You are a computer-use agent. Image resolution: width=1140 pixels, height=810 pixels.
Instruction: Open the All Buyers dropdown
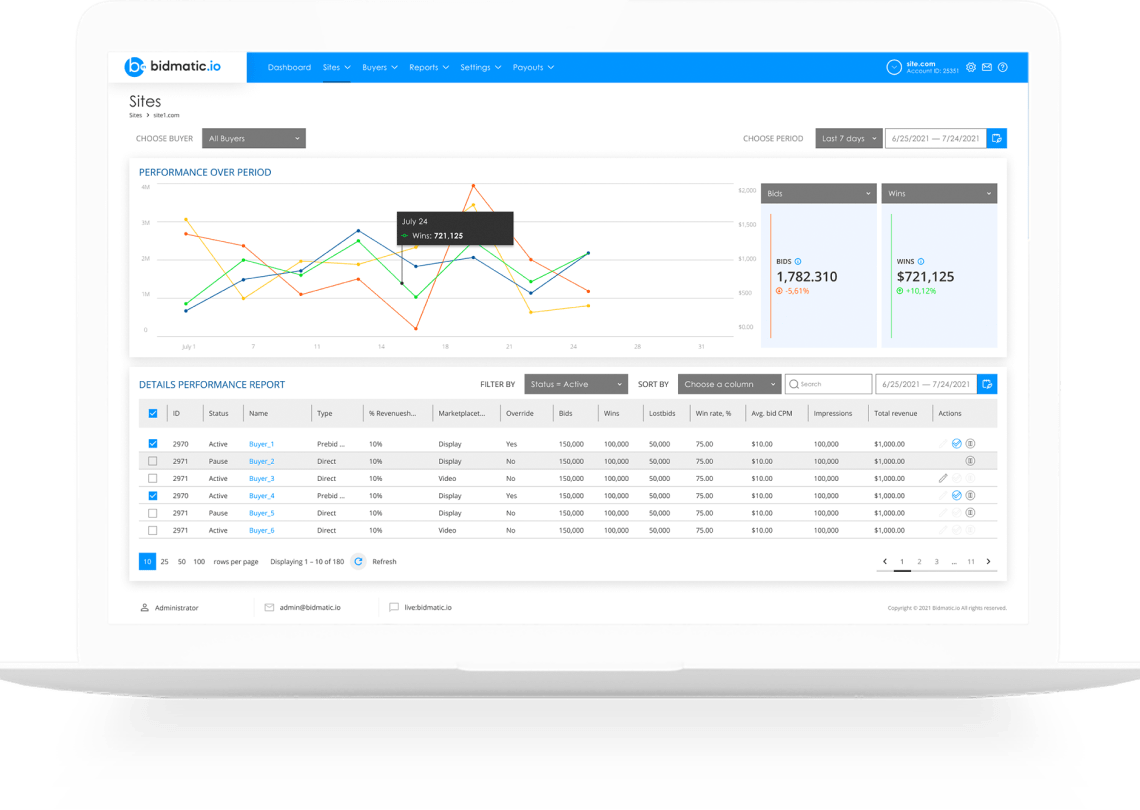coord(254,138)
